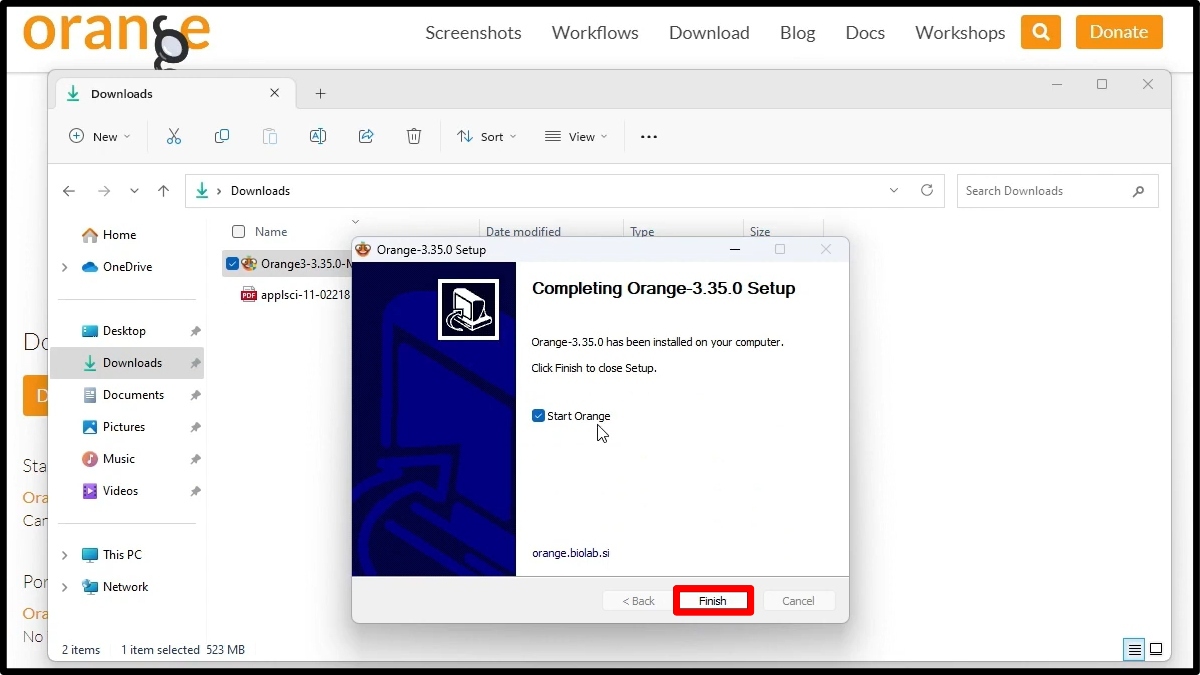Image resolution: width=1200 pixels, height=675 pixels.
Task: Toggle the Orange3-3.35.0 file checkbox
Action: [232, 264]
